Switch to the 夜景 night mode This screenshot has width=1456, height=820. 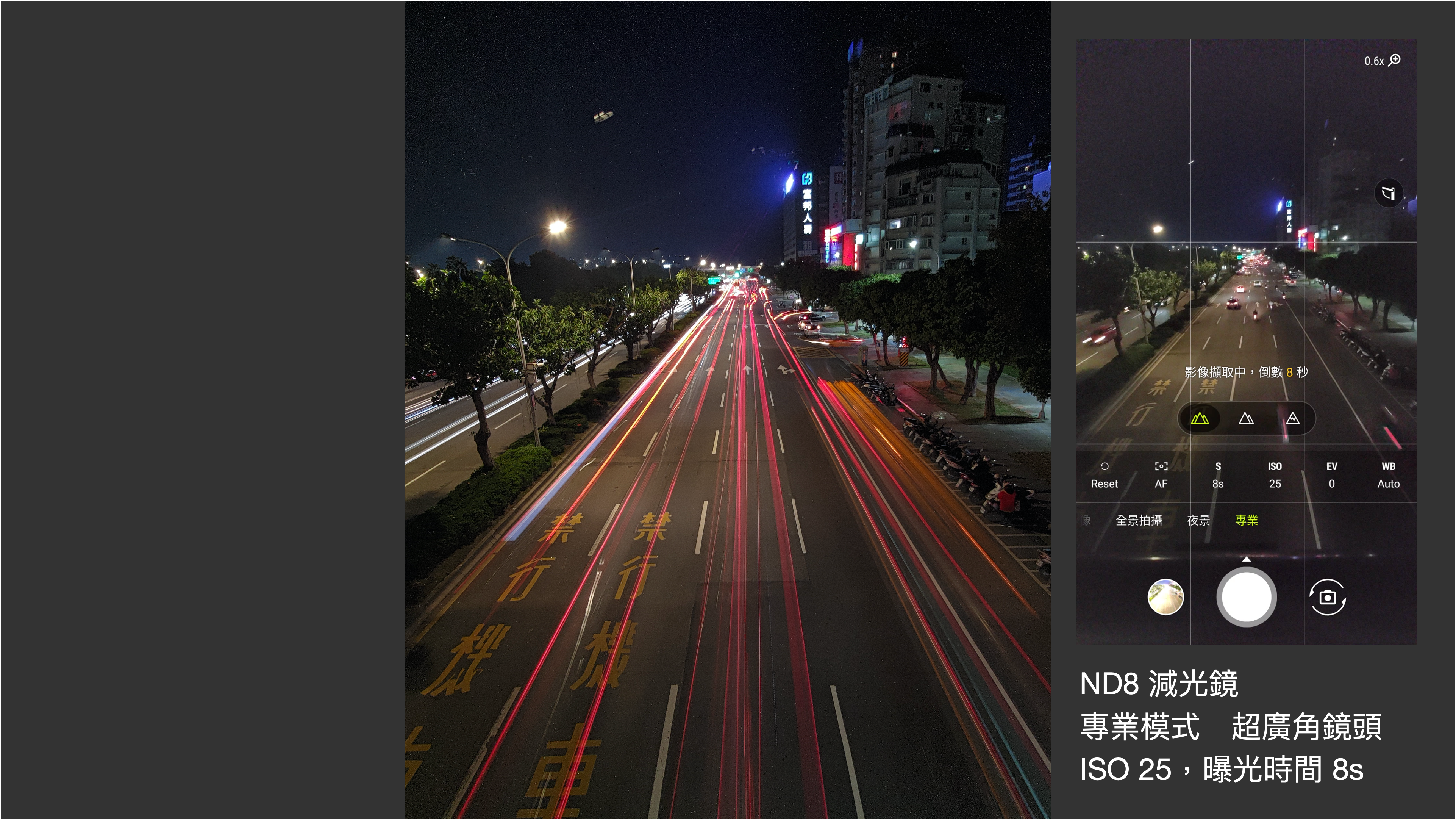tap(1198, 520)
